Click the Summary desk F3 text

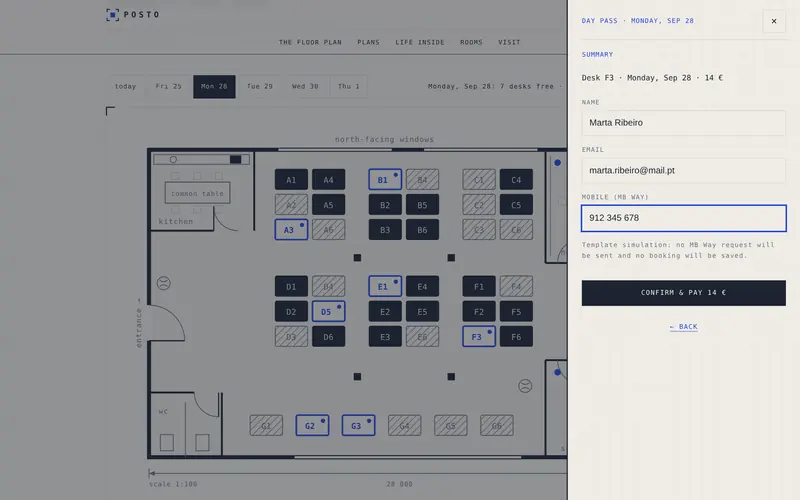[652, 78]
